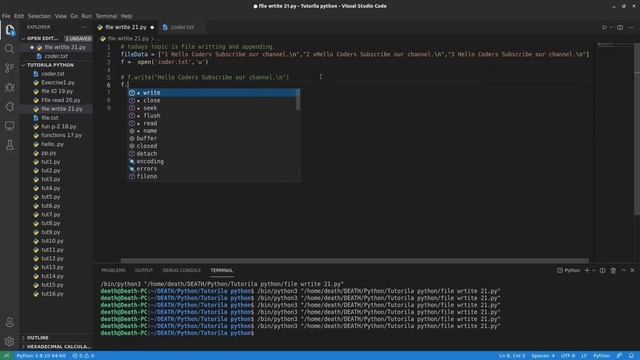Split the terminal panel
Image resolution: width=640 pixels, height=360 pixels.
(602, 270)
